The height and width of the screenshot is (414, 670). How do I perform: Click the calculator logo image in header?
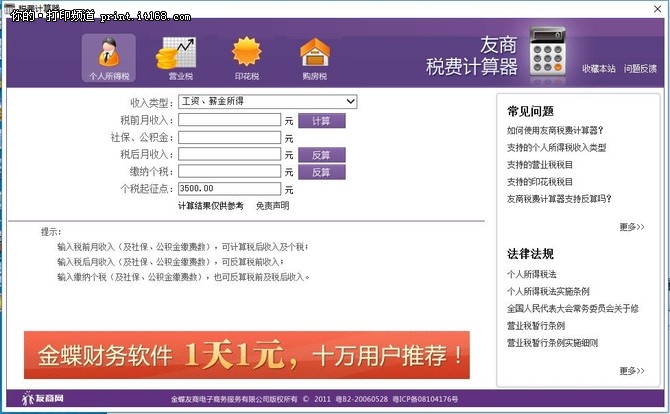(x=547, y=51)
